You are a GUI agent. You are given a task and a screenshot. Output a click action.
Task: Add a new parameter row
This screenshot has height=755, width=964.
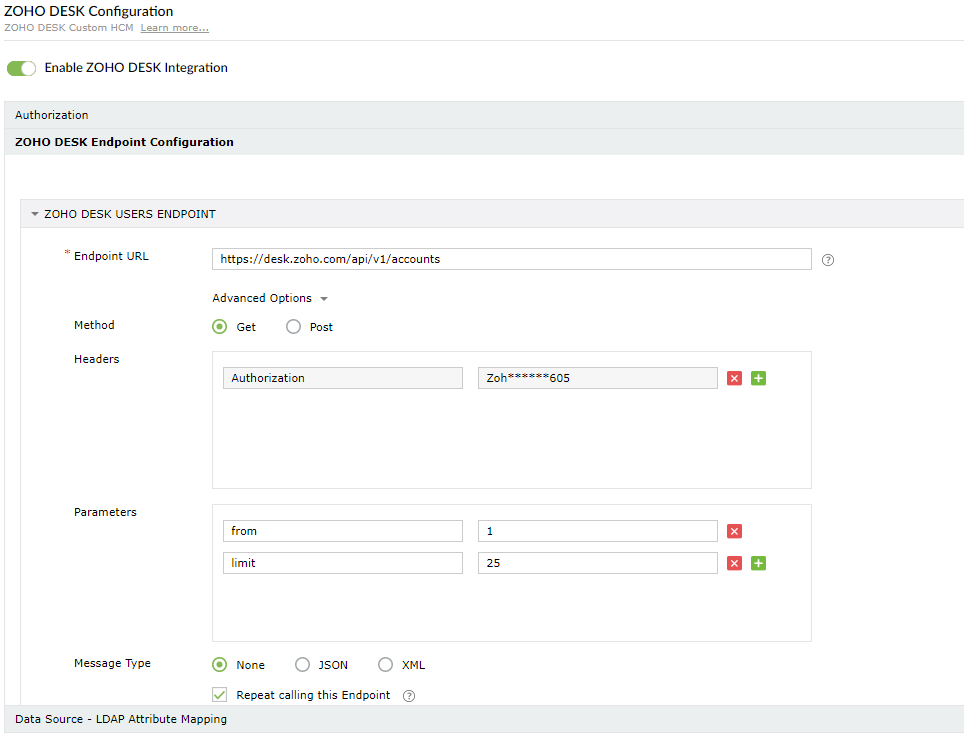tap(758, 563)
